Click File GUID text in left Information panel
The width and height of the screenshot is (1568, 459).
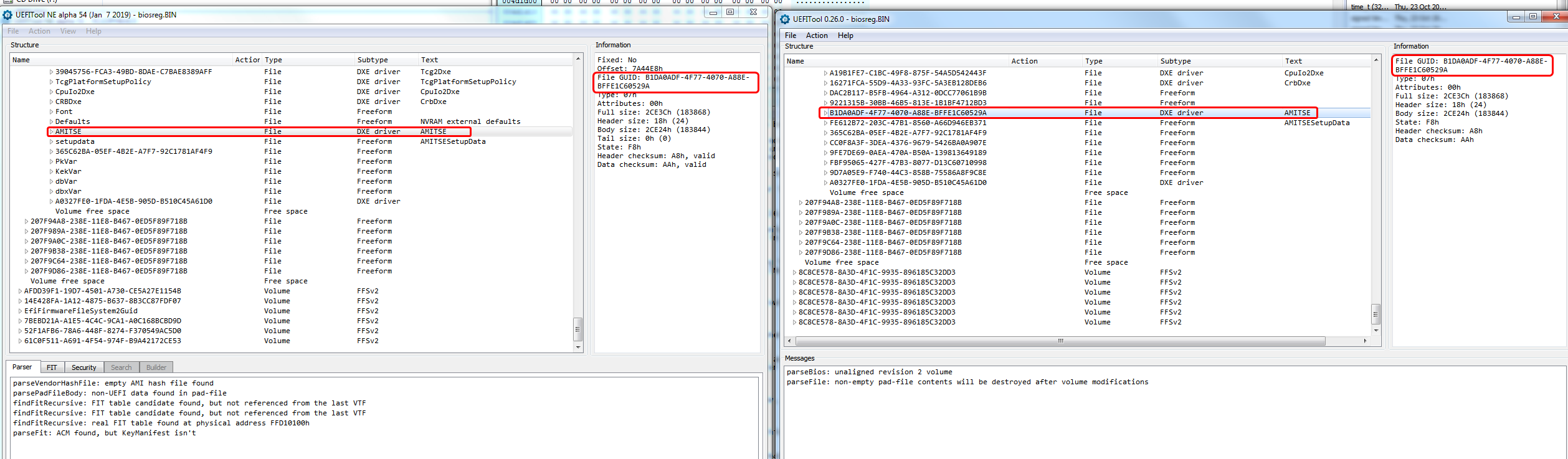point(673,82)
